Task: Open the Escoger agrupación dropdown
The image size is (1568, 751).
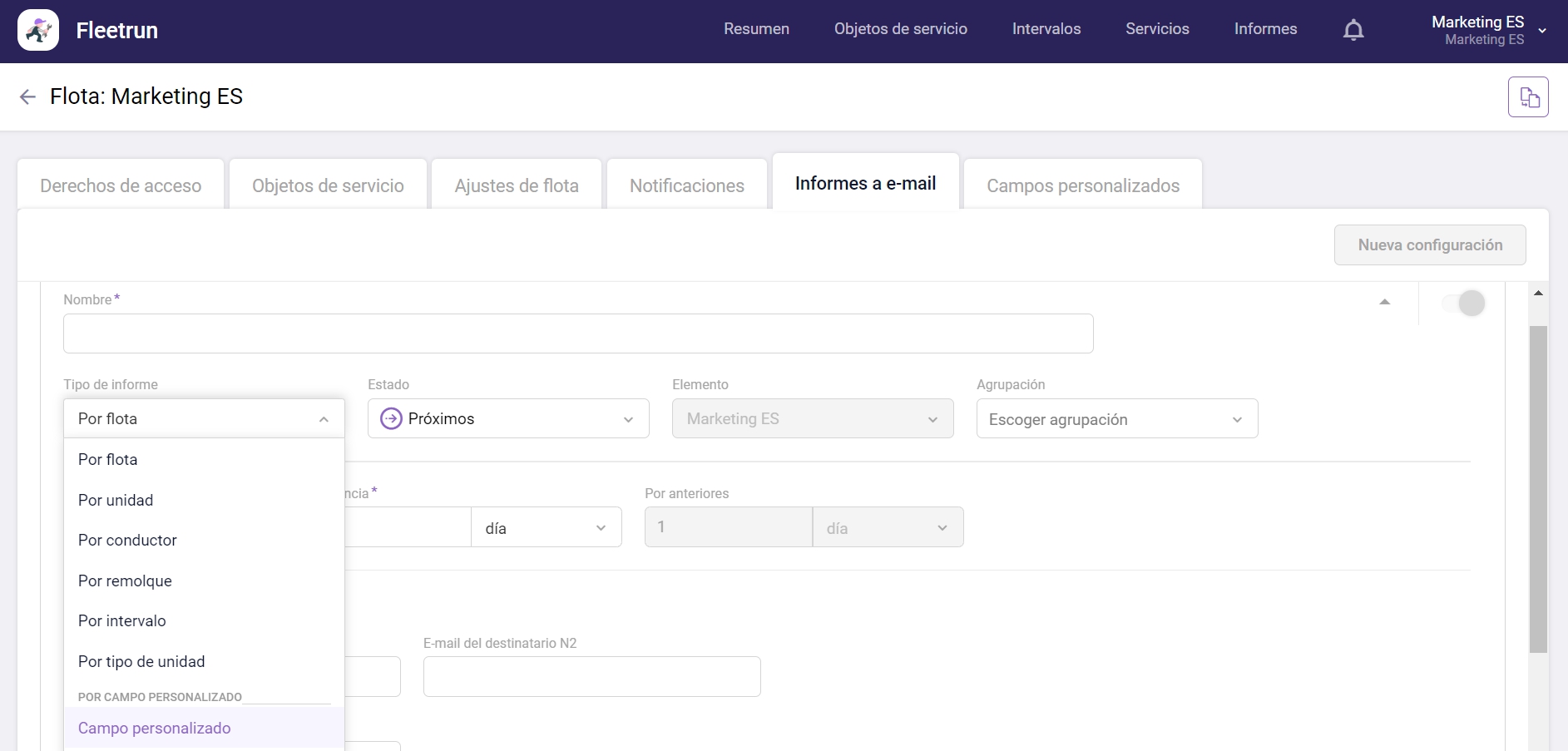Action: pos(1116,418)
